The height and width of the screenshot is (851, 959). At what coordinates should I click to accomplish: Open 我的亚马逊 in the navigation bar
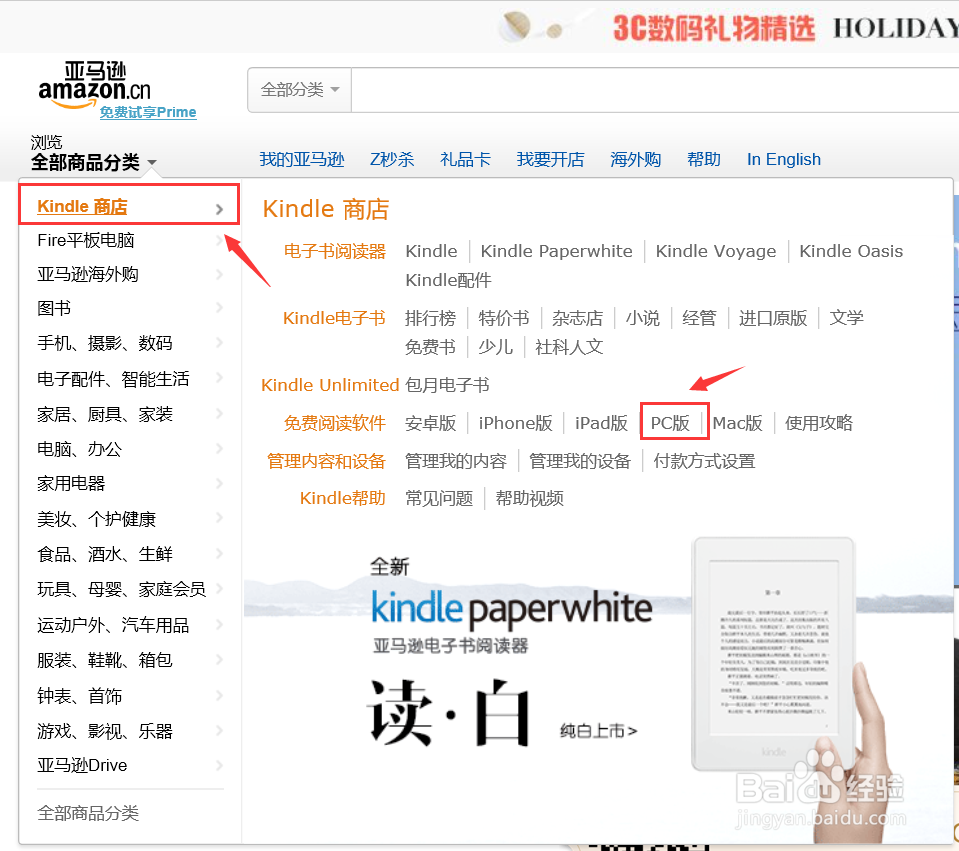pos(302,160)
